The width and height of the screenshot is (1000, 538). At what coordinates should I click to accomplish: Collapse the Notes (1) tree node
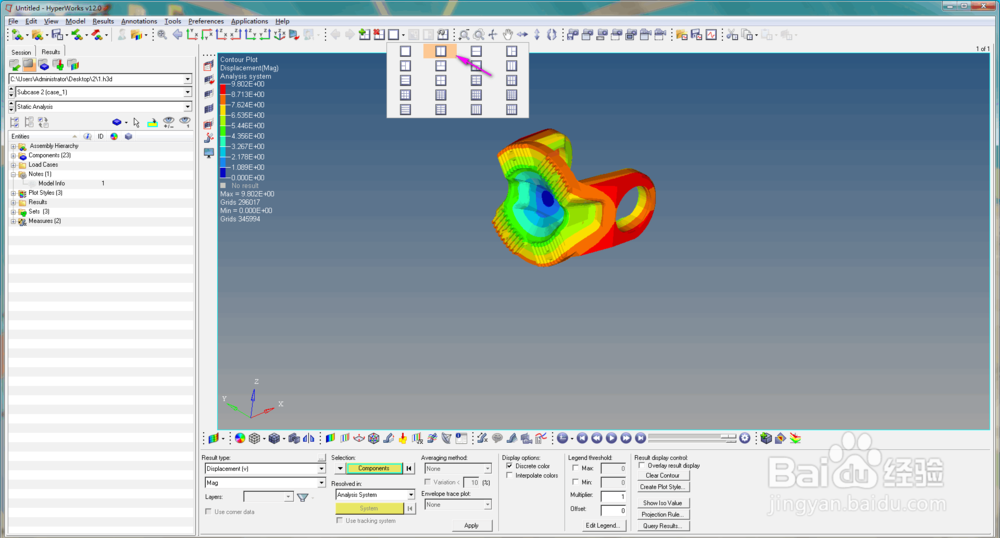13,174
